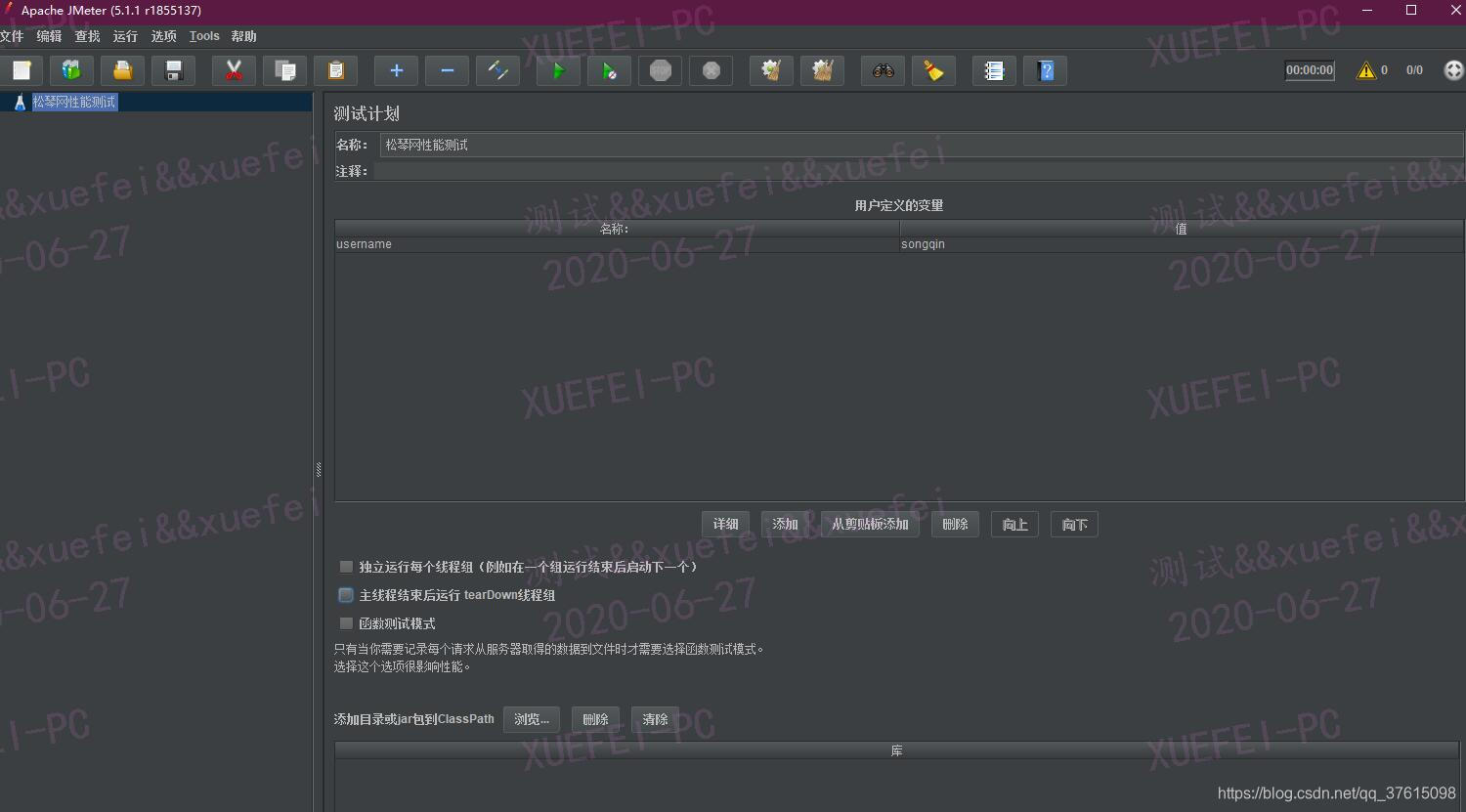This screenshot has height=812, width=1466.
Task: Click the 名称: column header
Action: click(x=617, y=229)
